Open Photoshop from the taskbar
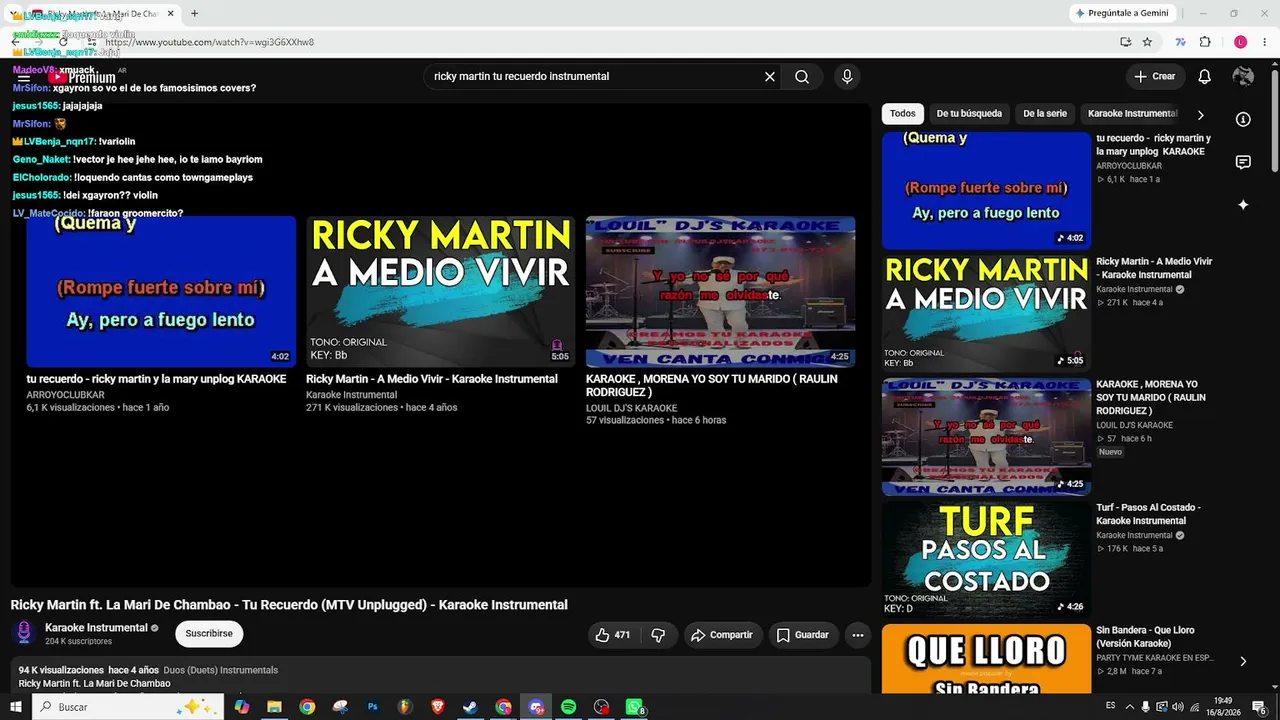Screen dimensions: 1280x720 373,707
